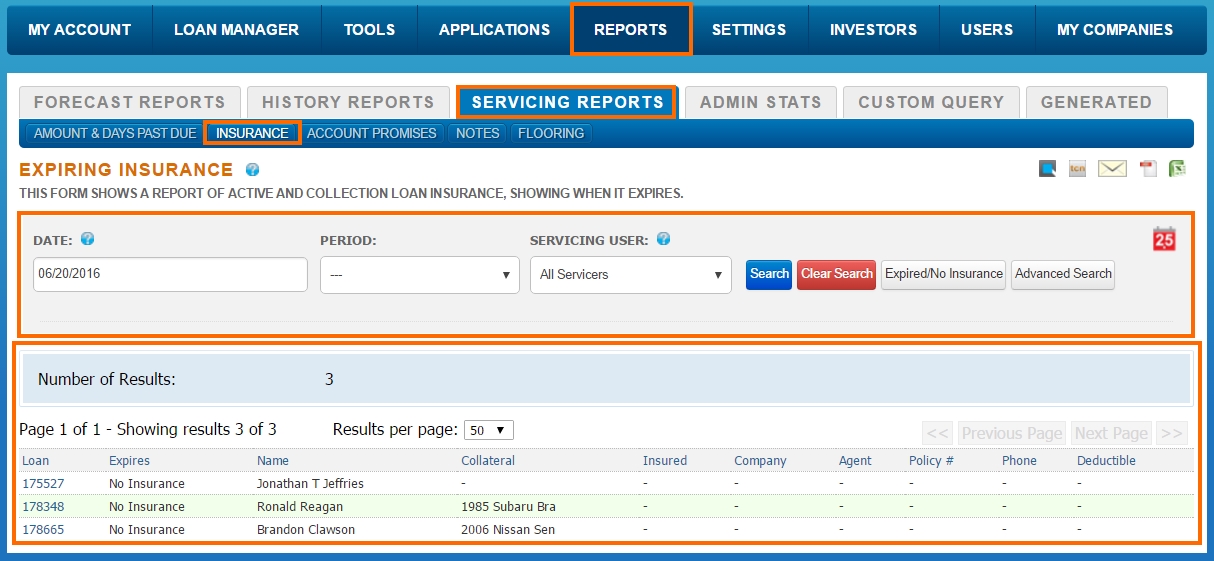Image resolution: width=1214 pixels, height=561 pixels.
Task: Open the red calendar 25 icon
Action: (x=1164, y=239)
